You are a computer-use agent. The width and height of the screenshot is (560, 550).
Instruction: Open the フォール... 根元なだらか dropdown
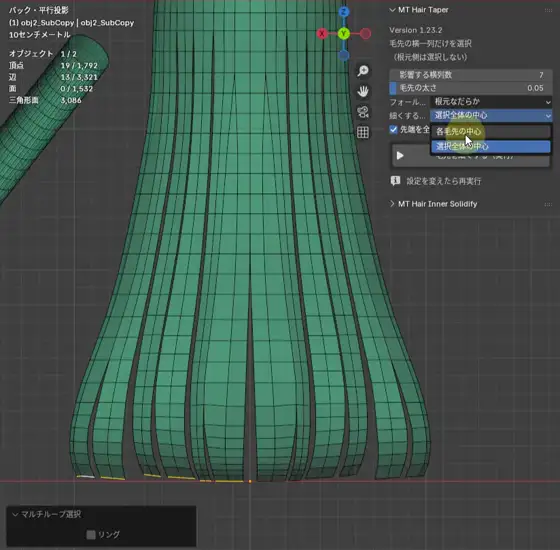tap(491, 102)
